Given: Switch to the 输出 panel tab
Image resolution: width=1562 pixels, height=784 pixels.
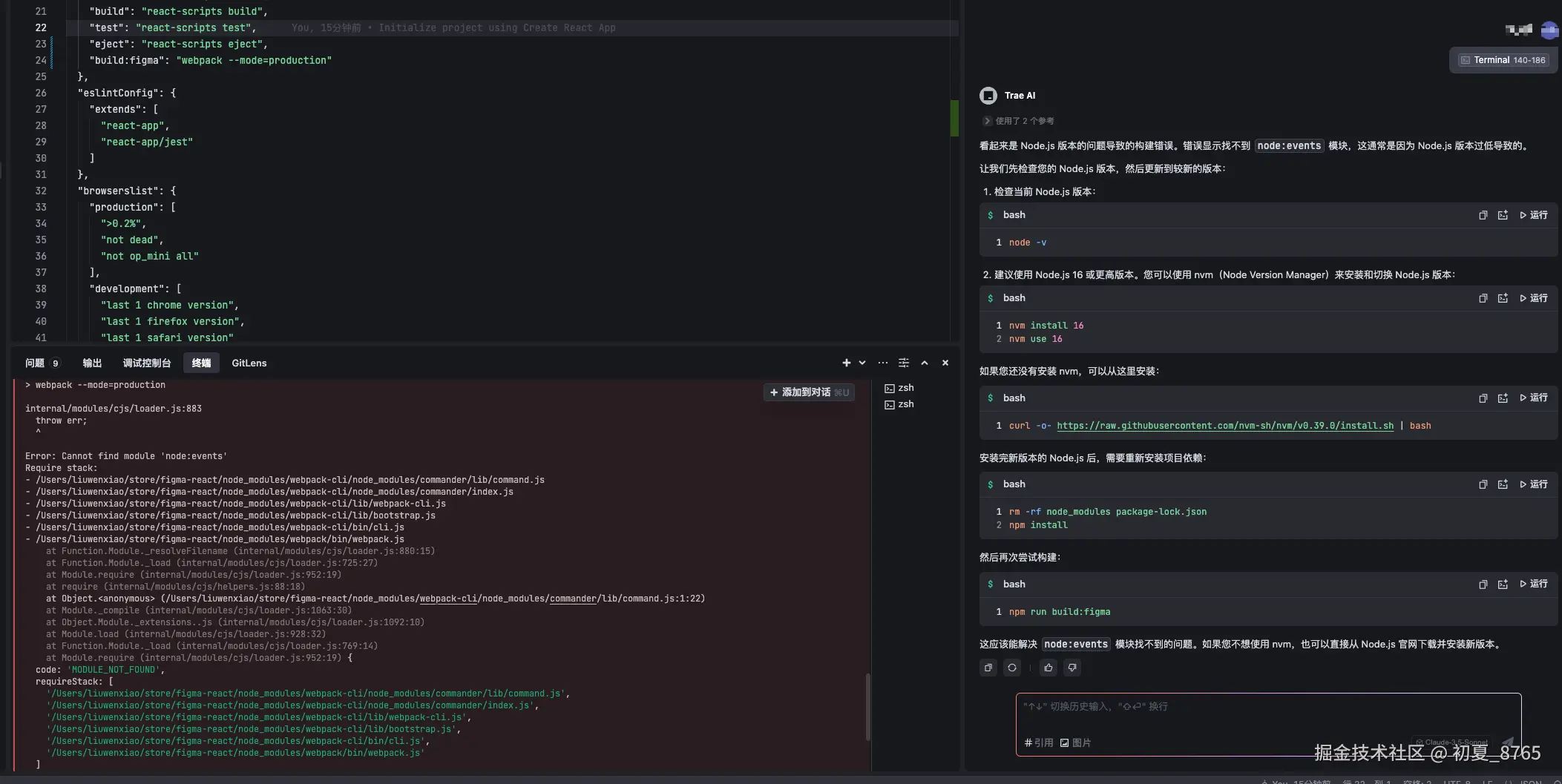Looking at the screenshot, I should (92, 363).
